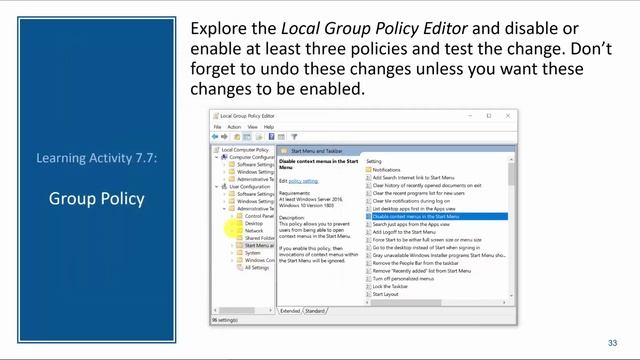Select Local Computer Policy root node
Image resolution: width=640 pixels, height=360 pixels.
pos(245,150)
